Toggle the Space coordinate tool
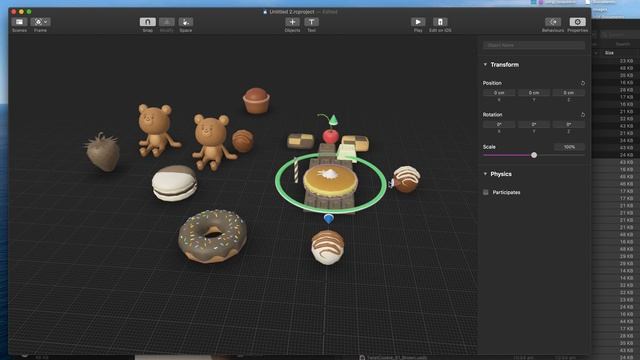 (186, 22)
